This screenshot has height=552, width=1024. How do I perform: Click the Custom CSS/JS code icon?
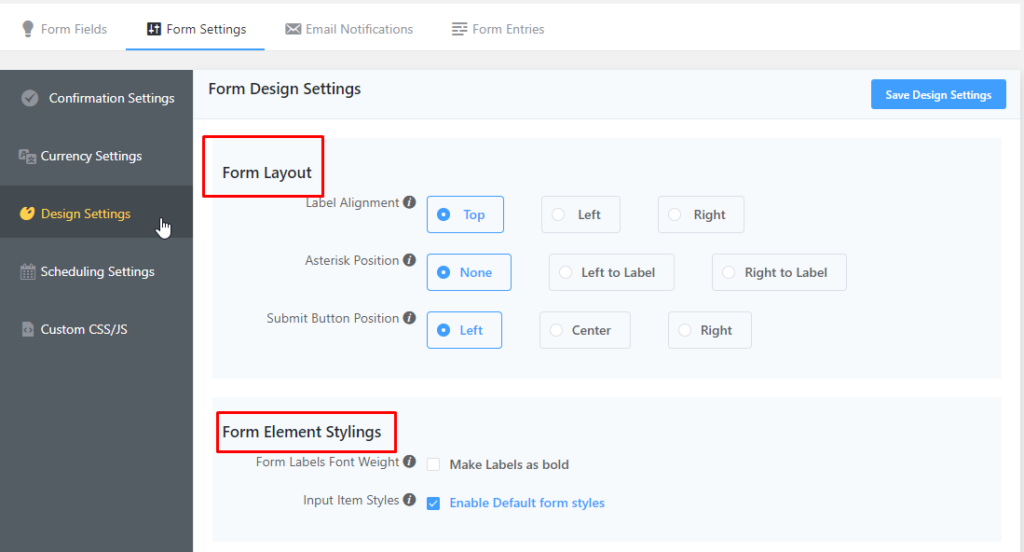pos(28,330)
